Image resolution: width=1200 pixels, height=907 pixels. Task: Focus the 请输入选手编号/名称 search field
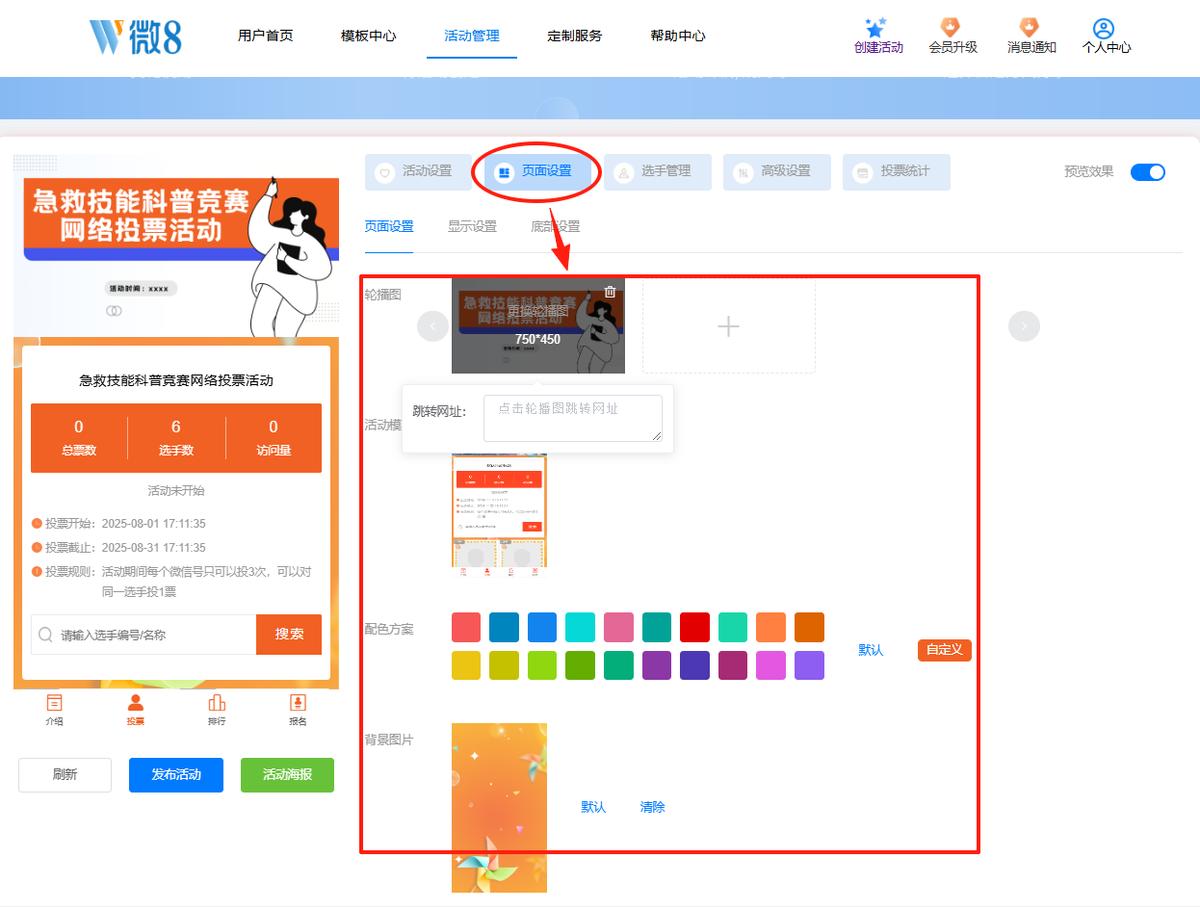tap(144, 634)
